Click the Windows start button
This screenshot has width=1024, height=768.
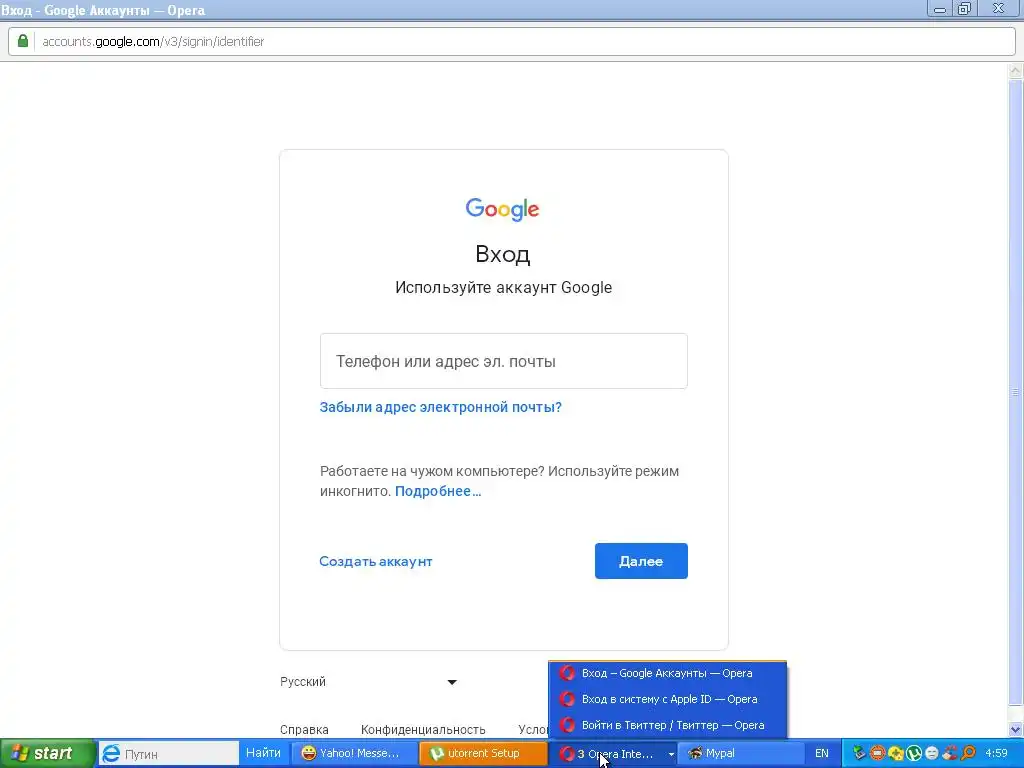[x=47, y=754]
